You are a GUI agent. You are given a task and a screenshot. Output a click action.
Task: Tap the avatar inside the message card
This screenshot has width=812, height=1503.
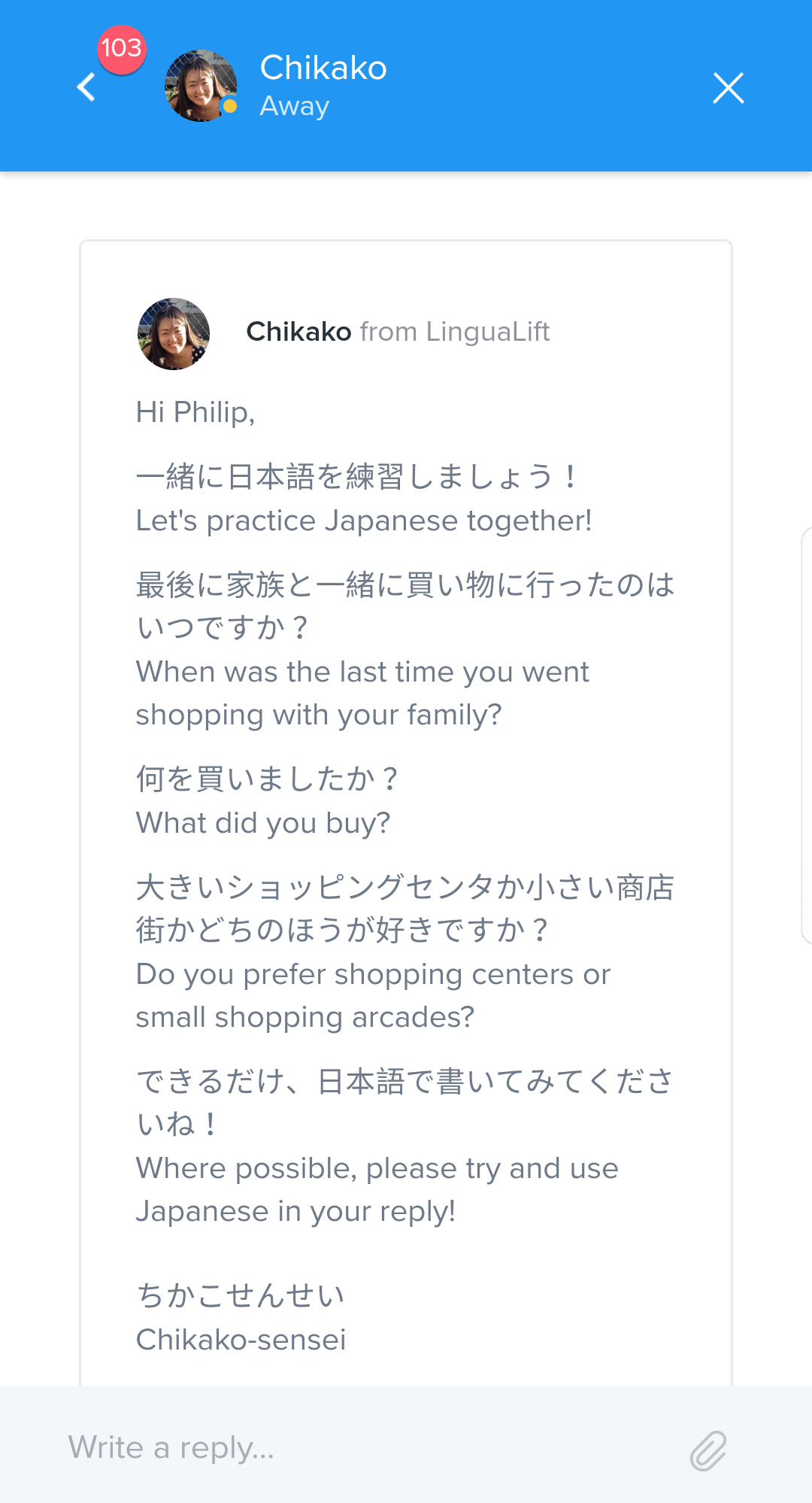(x=174, y=333)
